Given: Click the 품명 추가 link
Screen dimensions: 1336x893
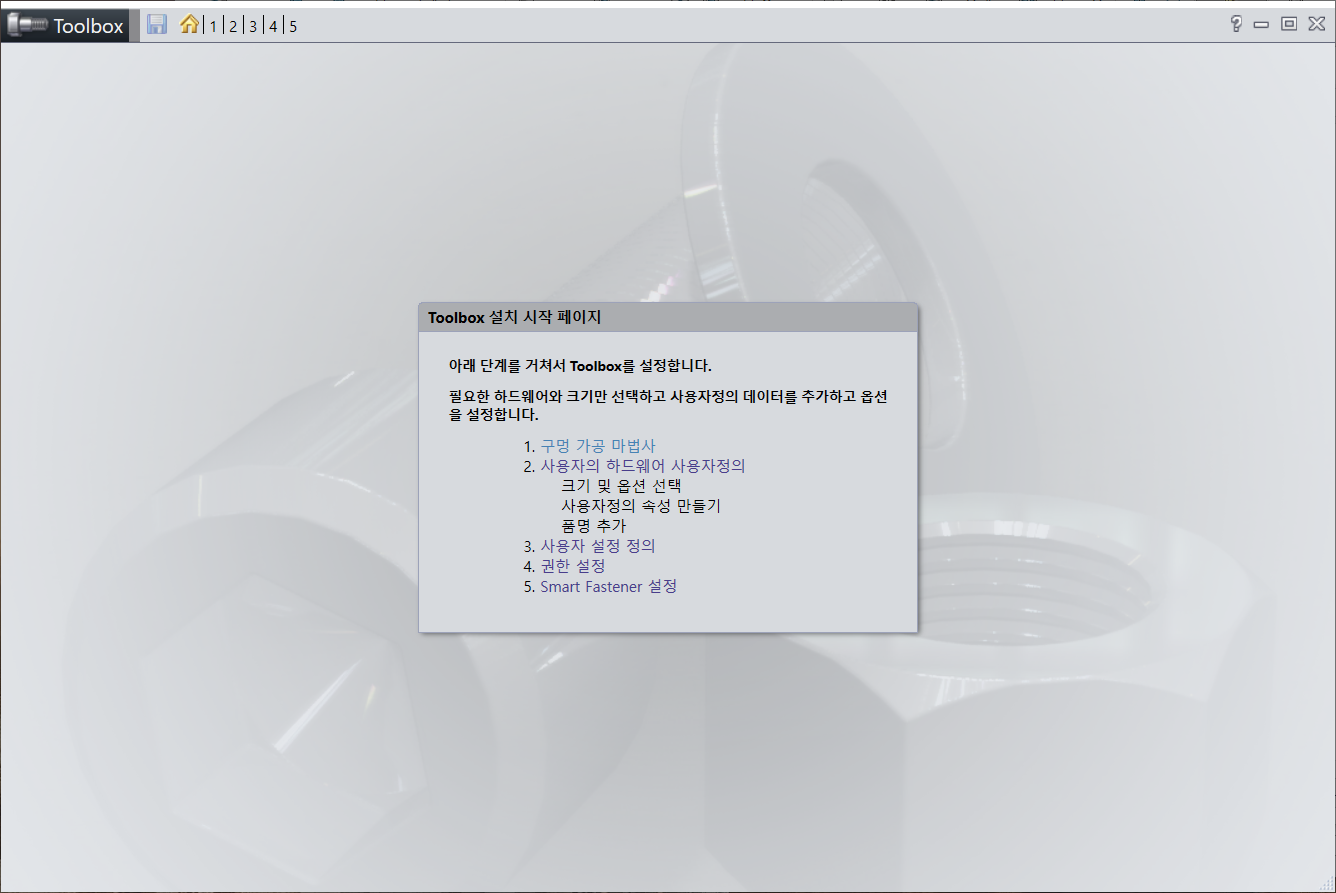Looking at the screenshot, I should (592, 525).
